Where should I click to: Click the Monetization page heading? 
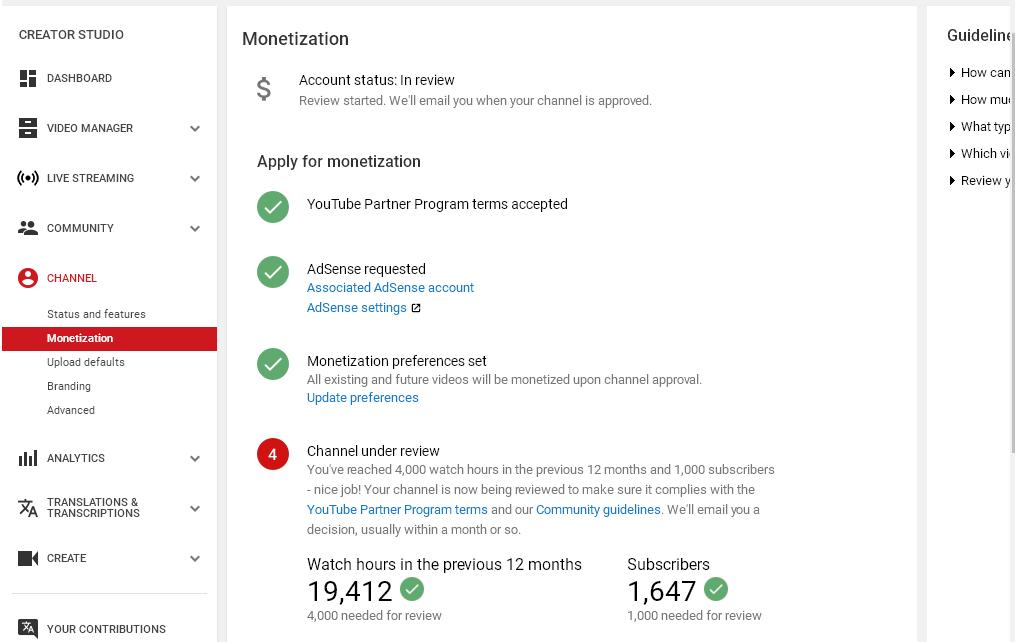click(x=295, y=39)
